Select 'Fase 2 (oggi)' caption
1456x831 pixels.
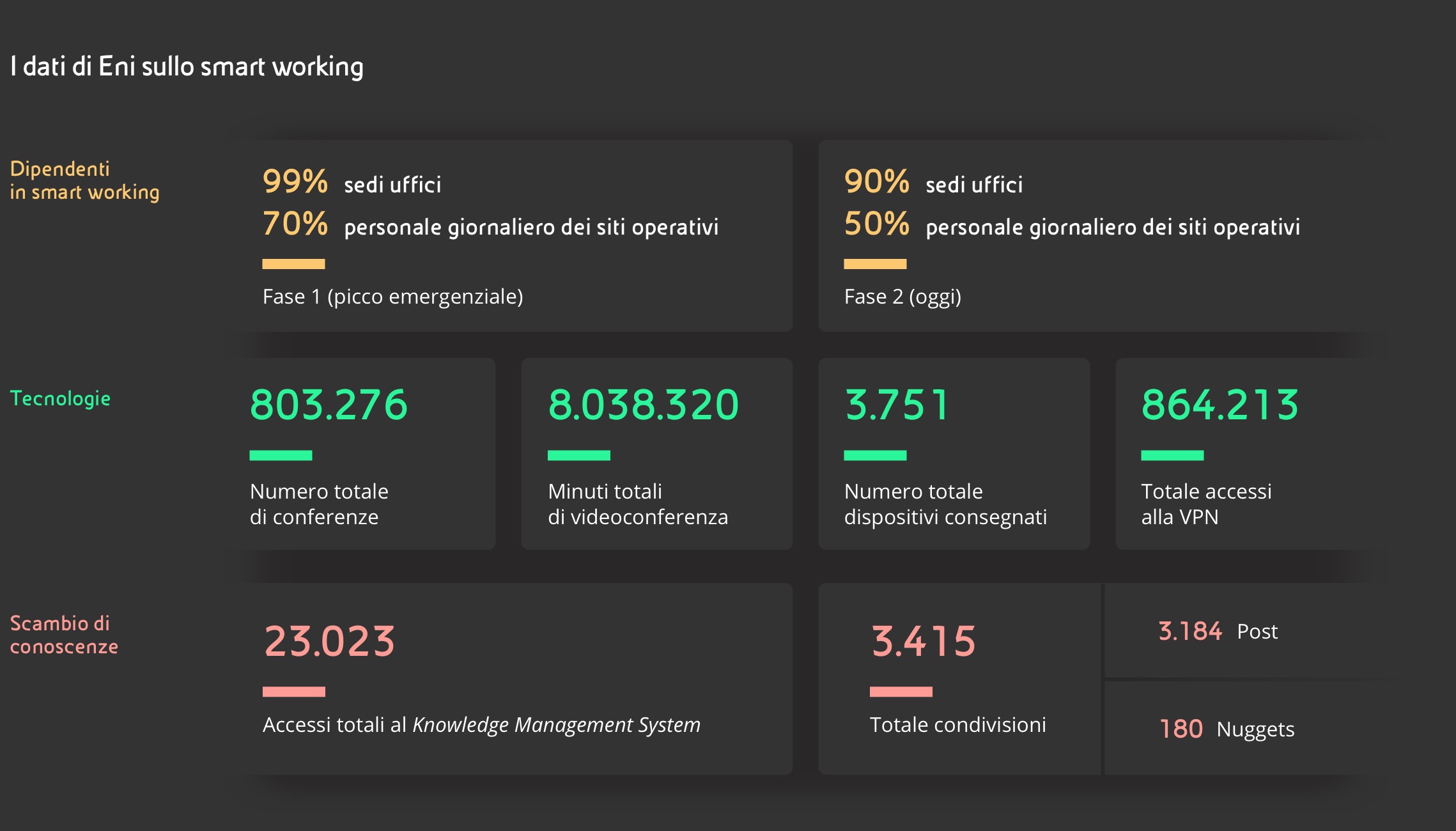tap(903, 297)
